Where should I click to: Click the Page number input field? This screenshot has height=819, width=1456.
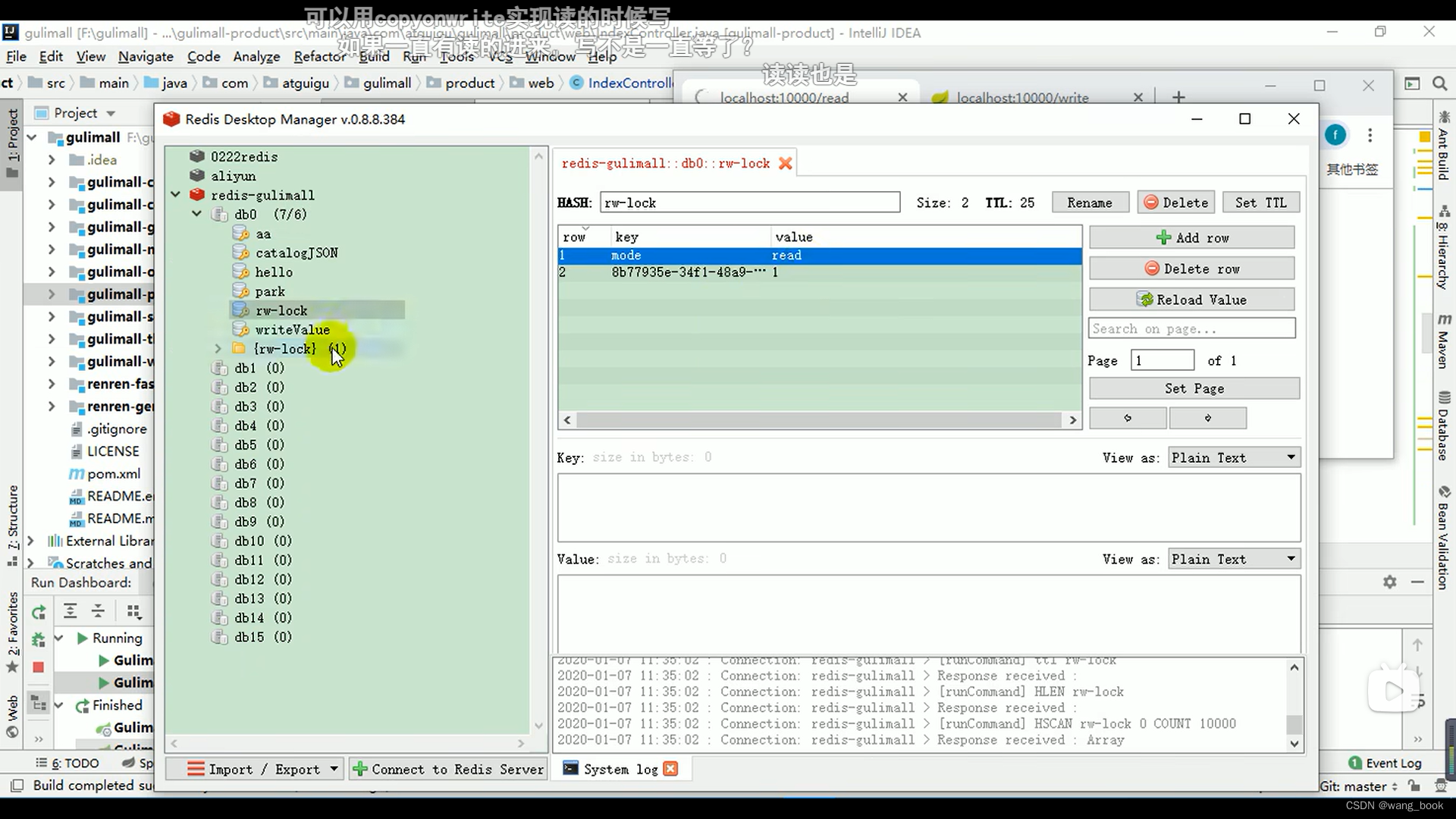pyautogui.click(x=1162, y=360)
